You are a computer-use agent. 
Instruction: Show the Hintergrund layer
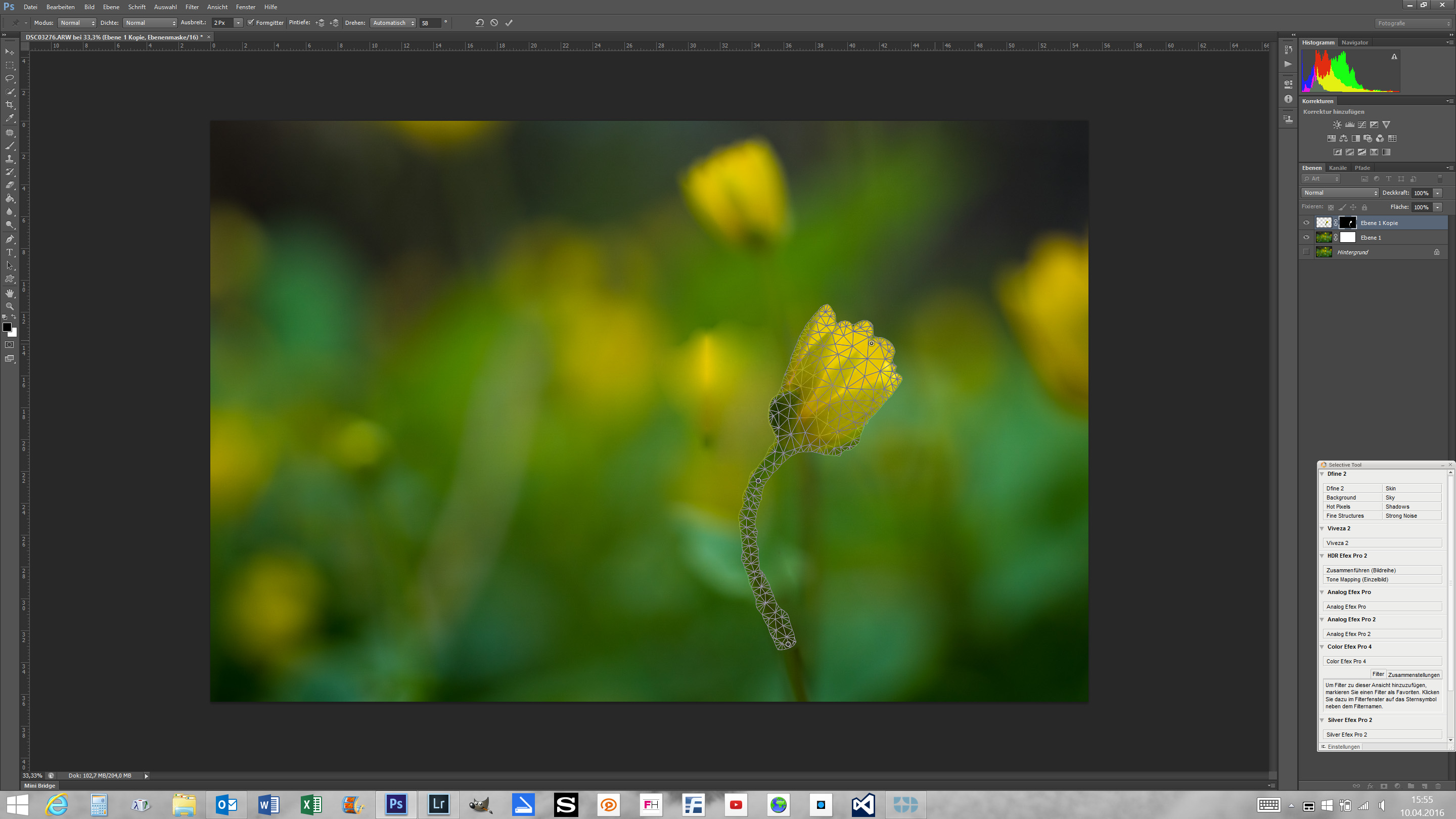click(x=1306, y=252)
